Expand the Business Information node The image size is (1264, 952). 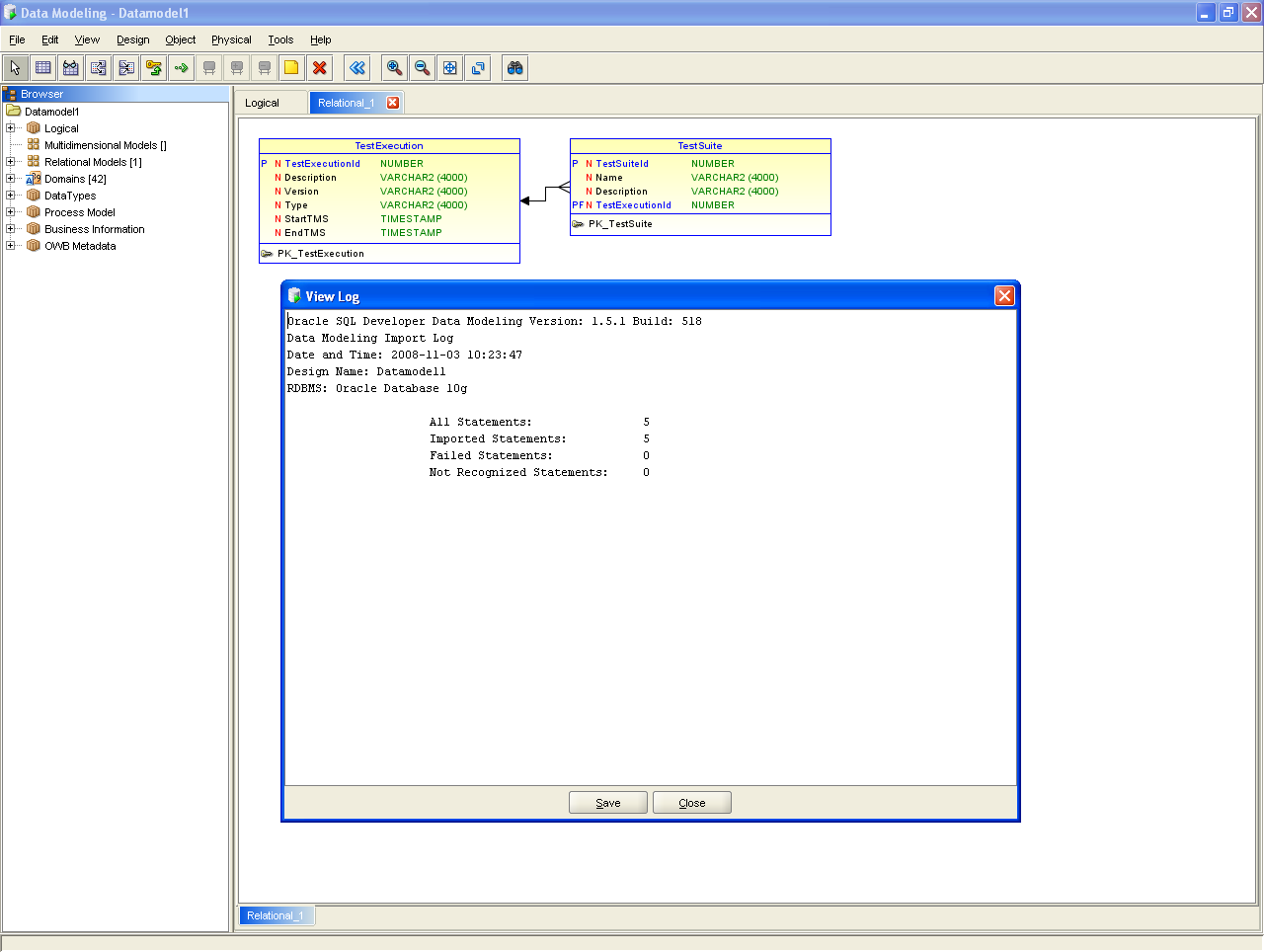(11, 229)
